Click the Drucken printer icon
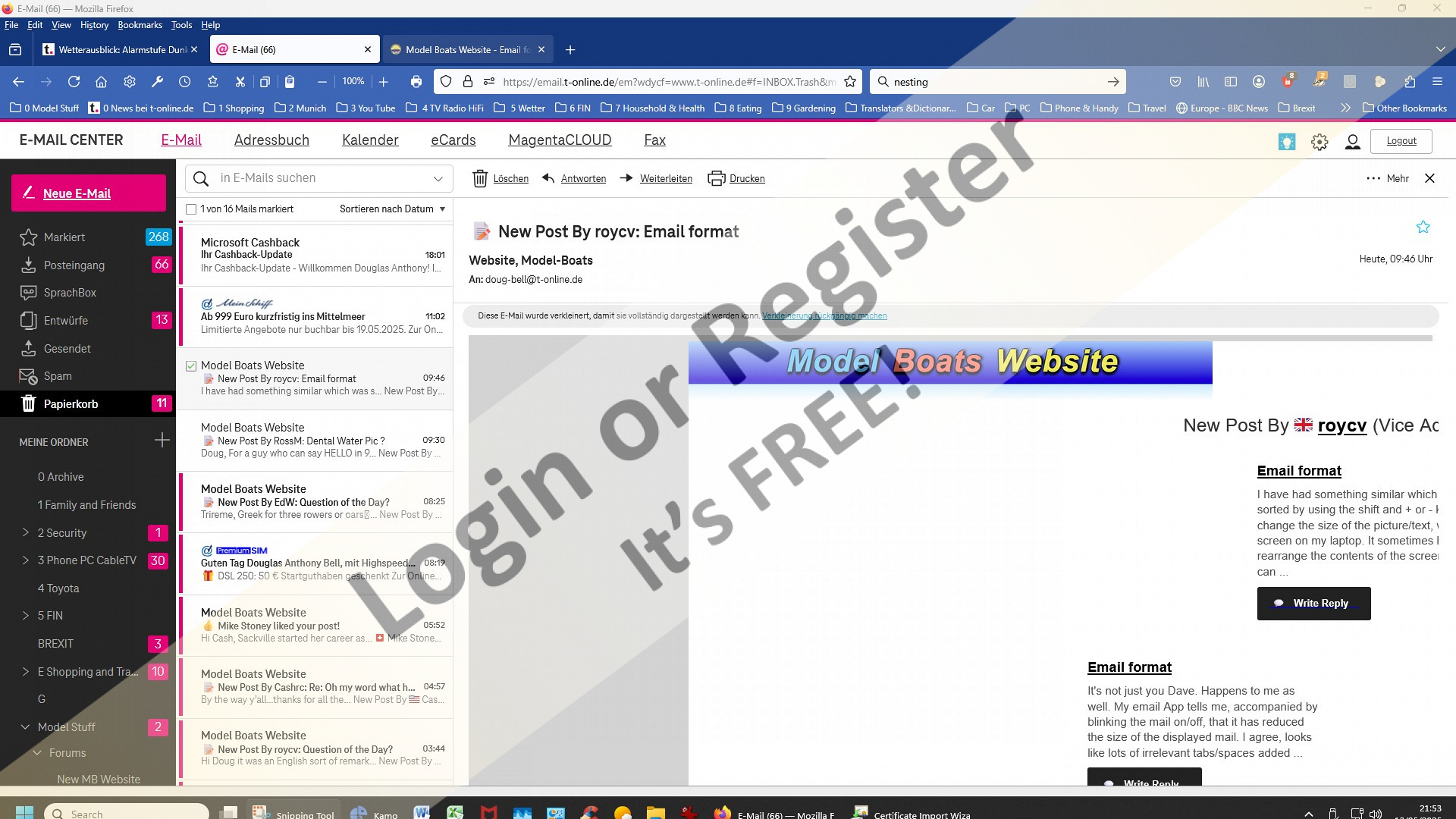Screen dimensions: 1456x819 coord(716,179)
